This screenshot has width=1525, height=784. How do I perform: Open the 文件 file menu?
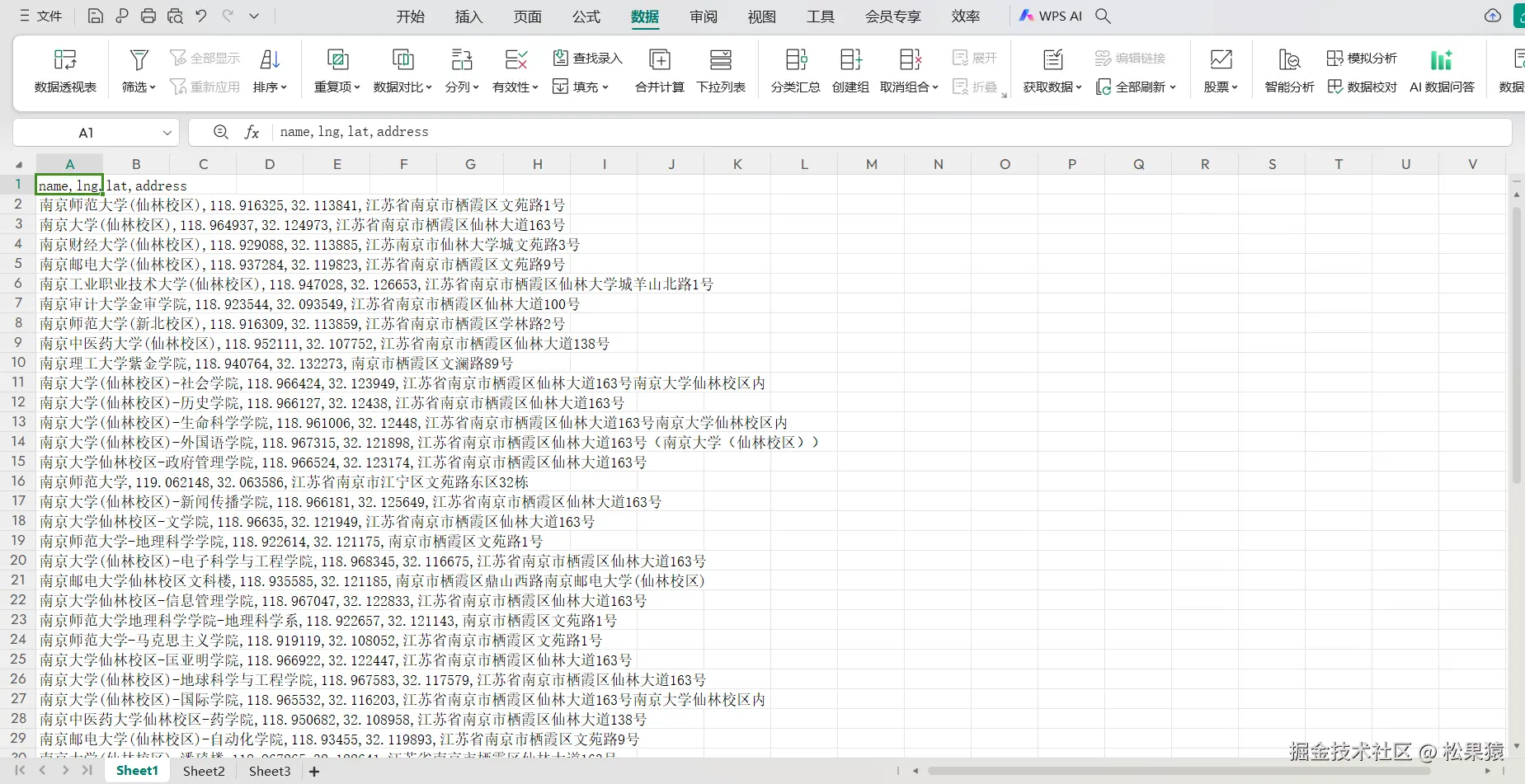click(40, 16)
